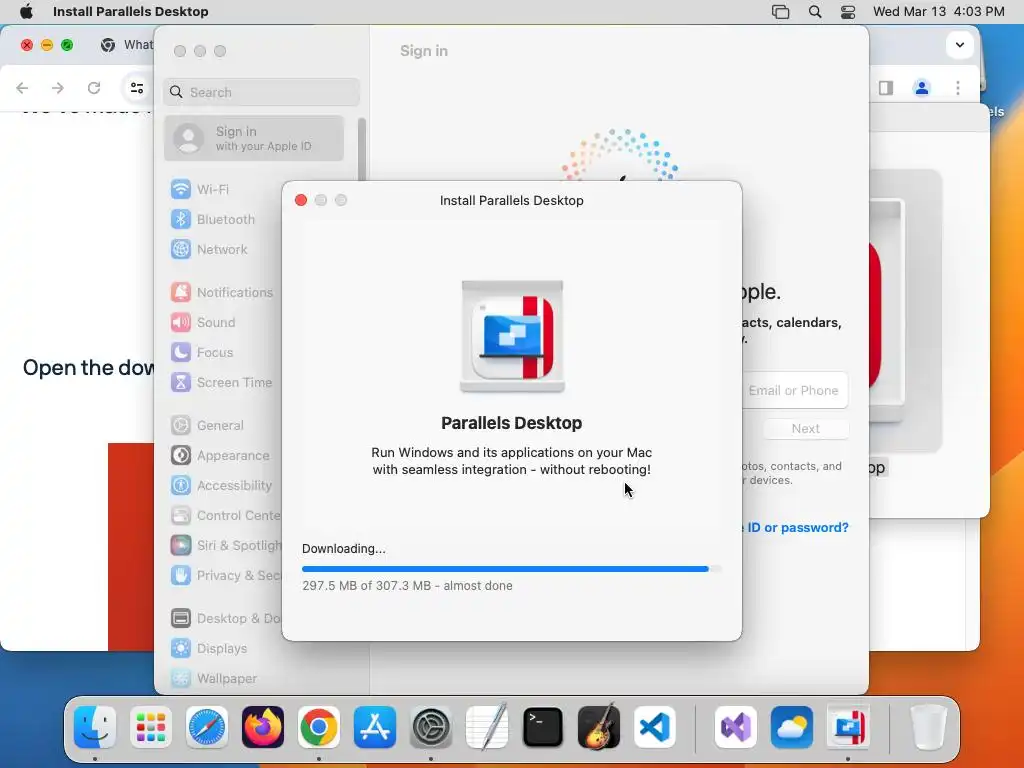Open System Settings from the Dock
Screen dimensions: 1024x768
[x=431, y=727]
